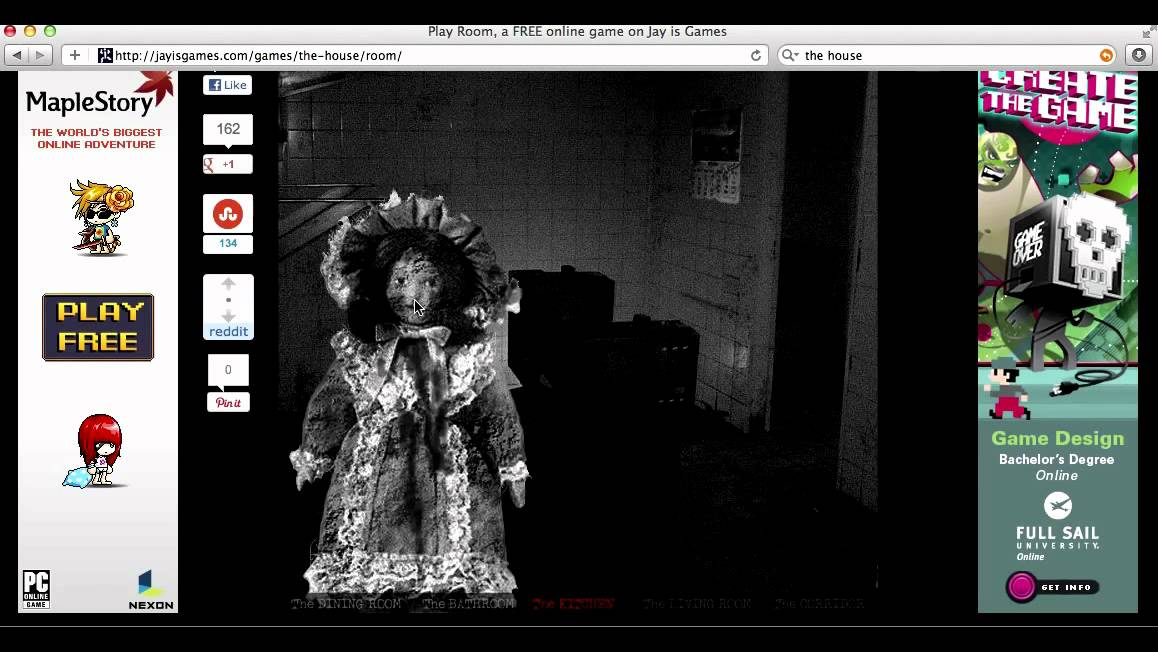The height and width of the screenshot is (652, 1158).
Task: Give the page a Google +1
Action: (x=227, y=164)
